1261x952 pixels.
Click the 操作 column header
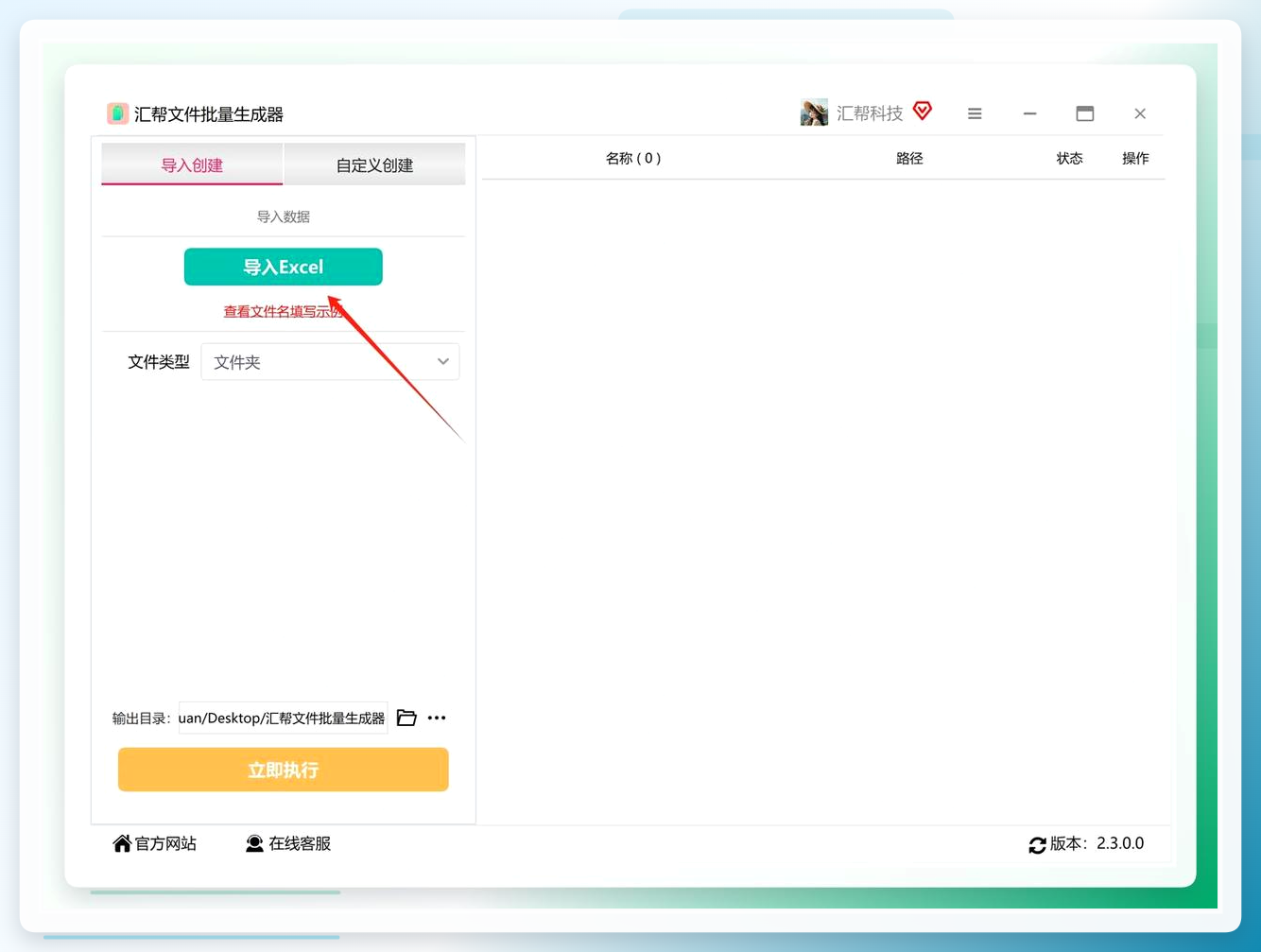tap(1135, 158)
